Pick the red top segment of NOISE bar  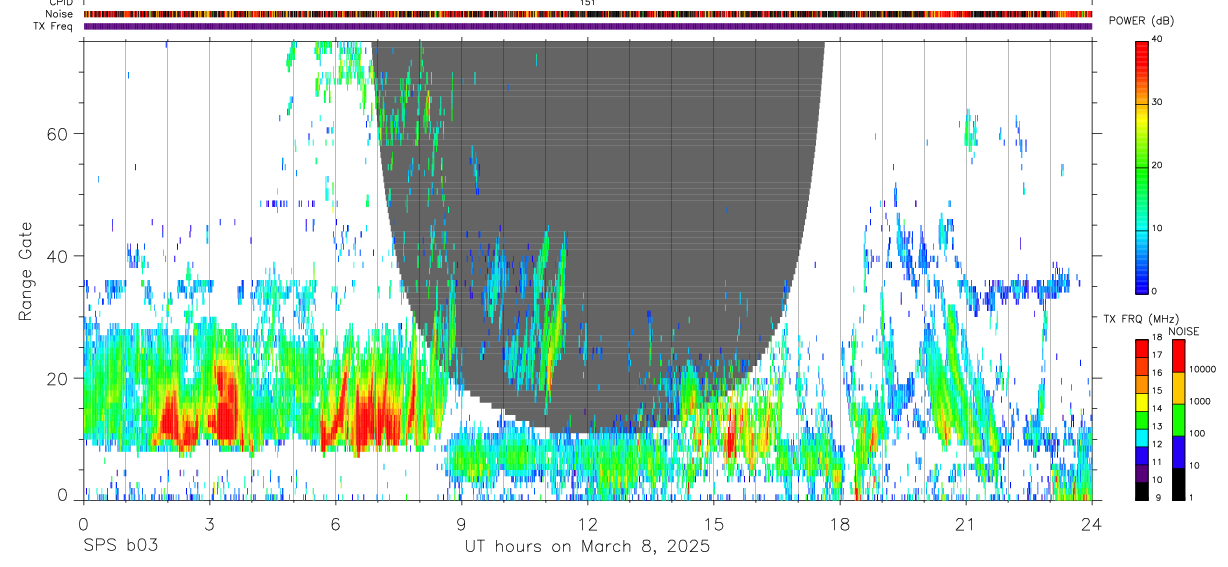pos(1178,356)
